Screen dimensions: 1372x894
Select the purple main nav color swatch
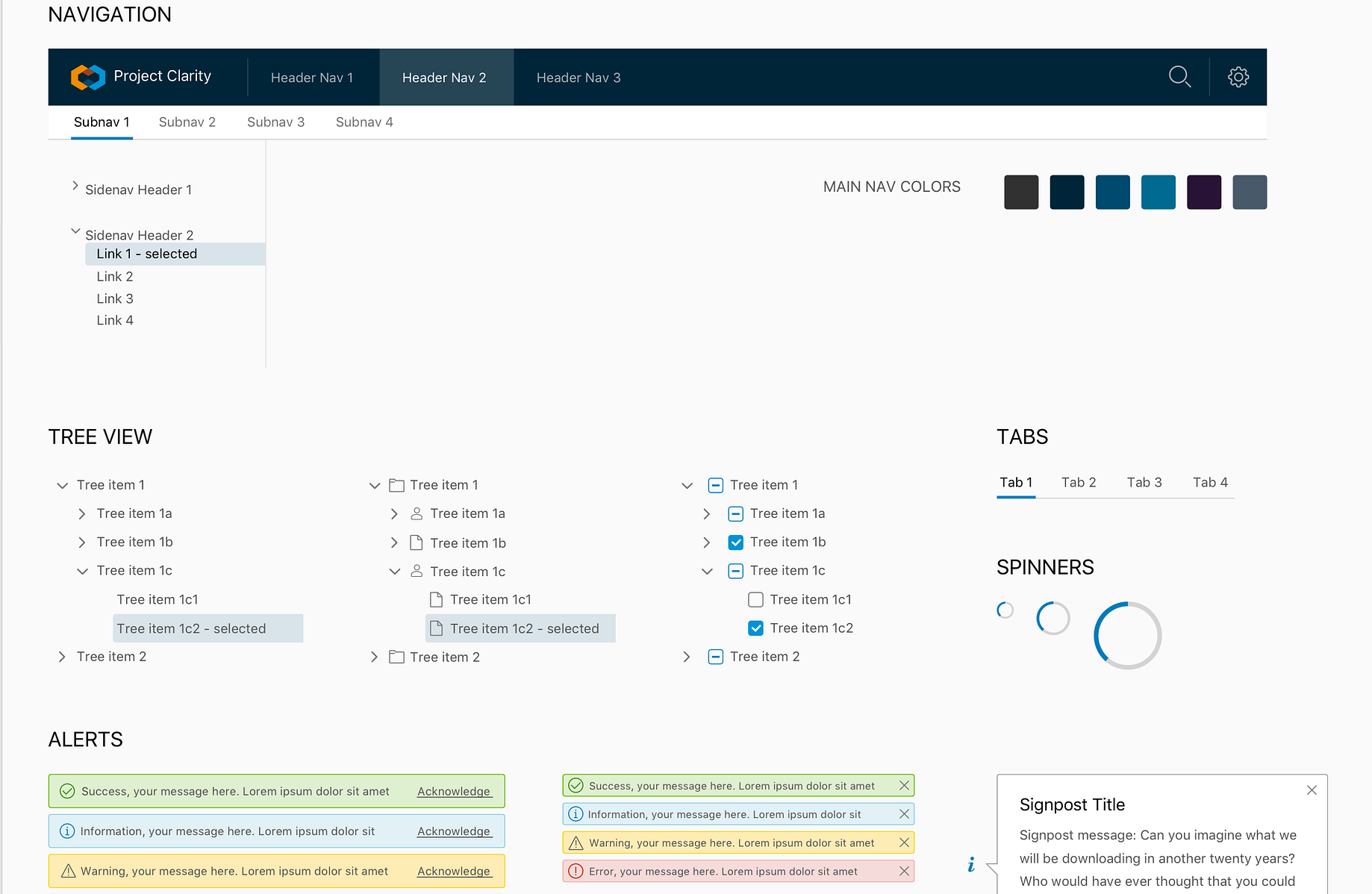pyautogui.click(x=1203, y=192)
